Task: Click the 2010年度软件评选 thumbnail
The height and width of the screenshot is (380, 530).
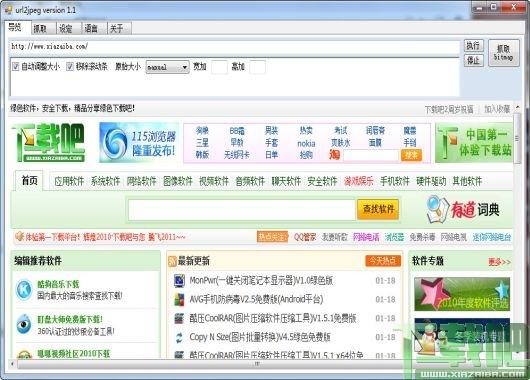Action: pyautogui.click(x=462, y=294)
